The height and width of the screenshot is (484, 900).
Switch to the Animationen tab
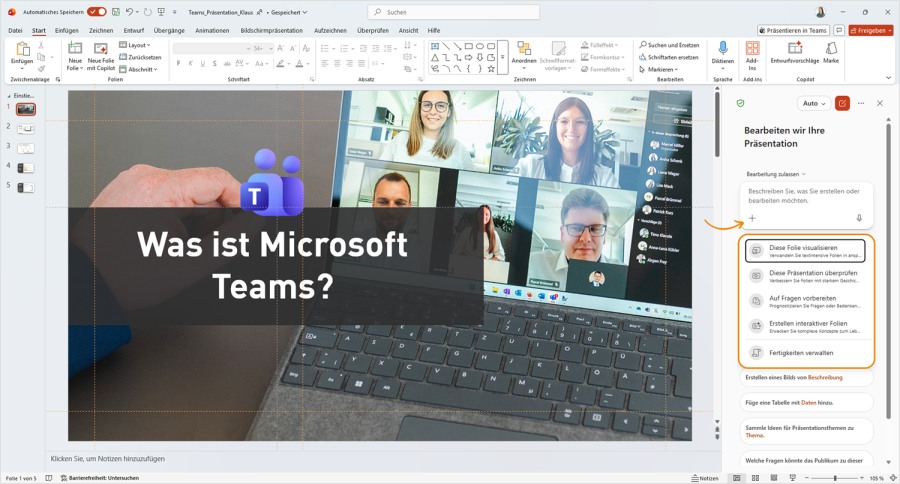(x=212, y=30)
